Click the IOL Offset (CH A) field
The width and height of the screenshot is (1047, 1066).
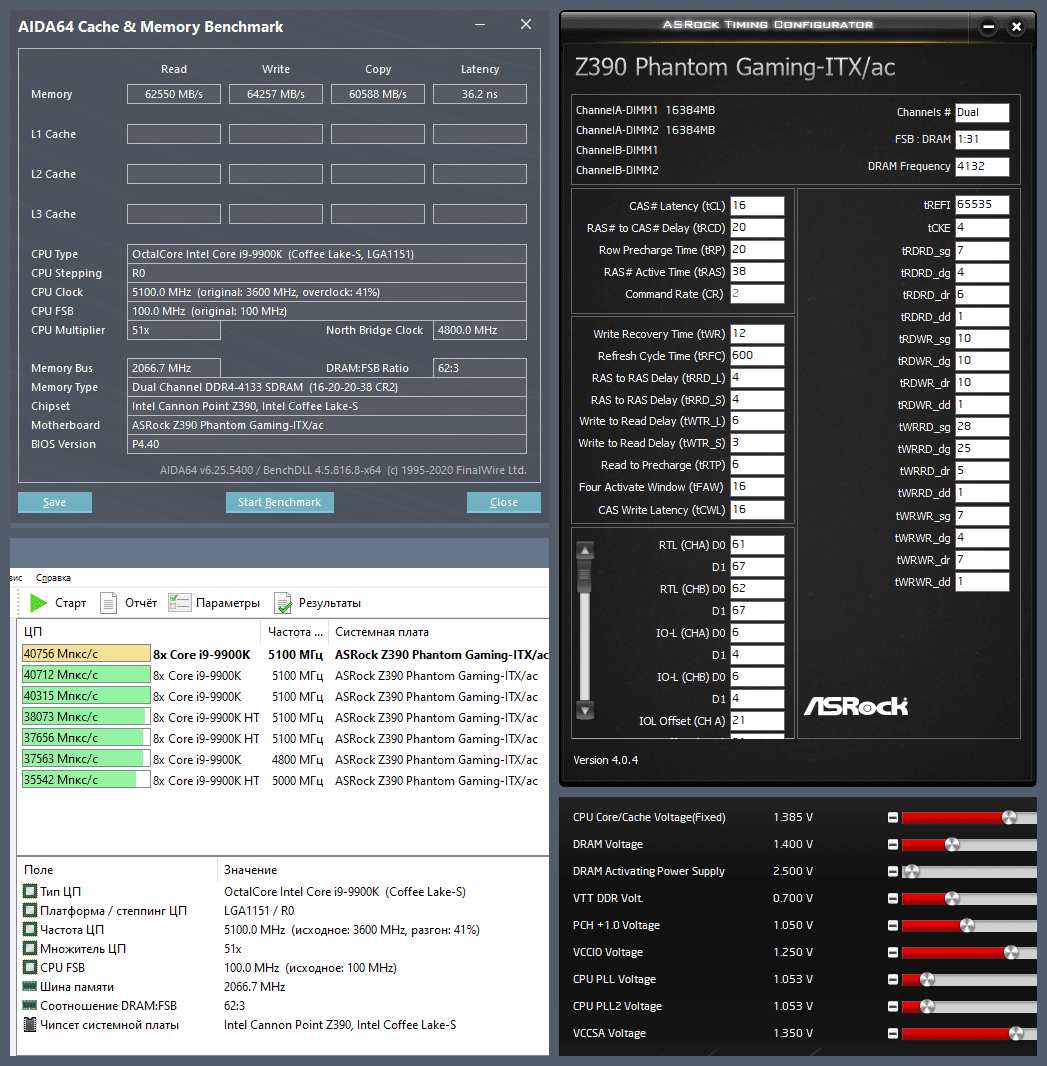757,721
